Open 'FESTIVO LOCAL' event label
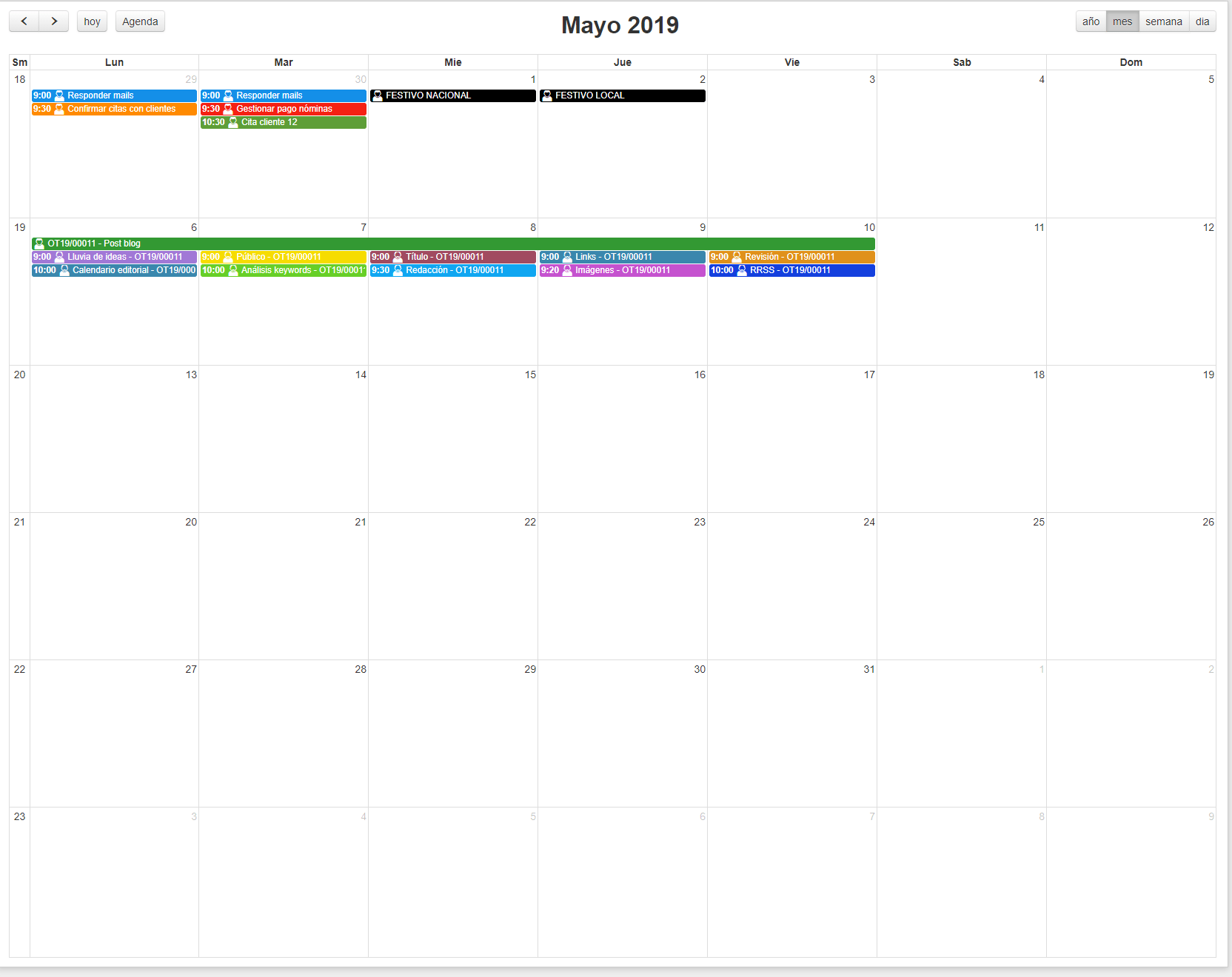 [x=590, y=95]
